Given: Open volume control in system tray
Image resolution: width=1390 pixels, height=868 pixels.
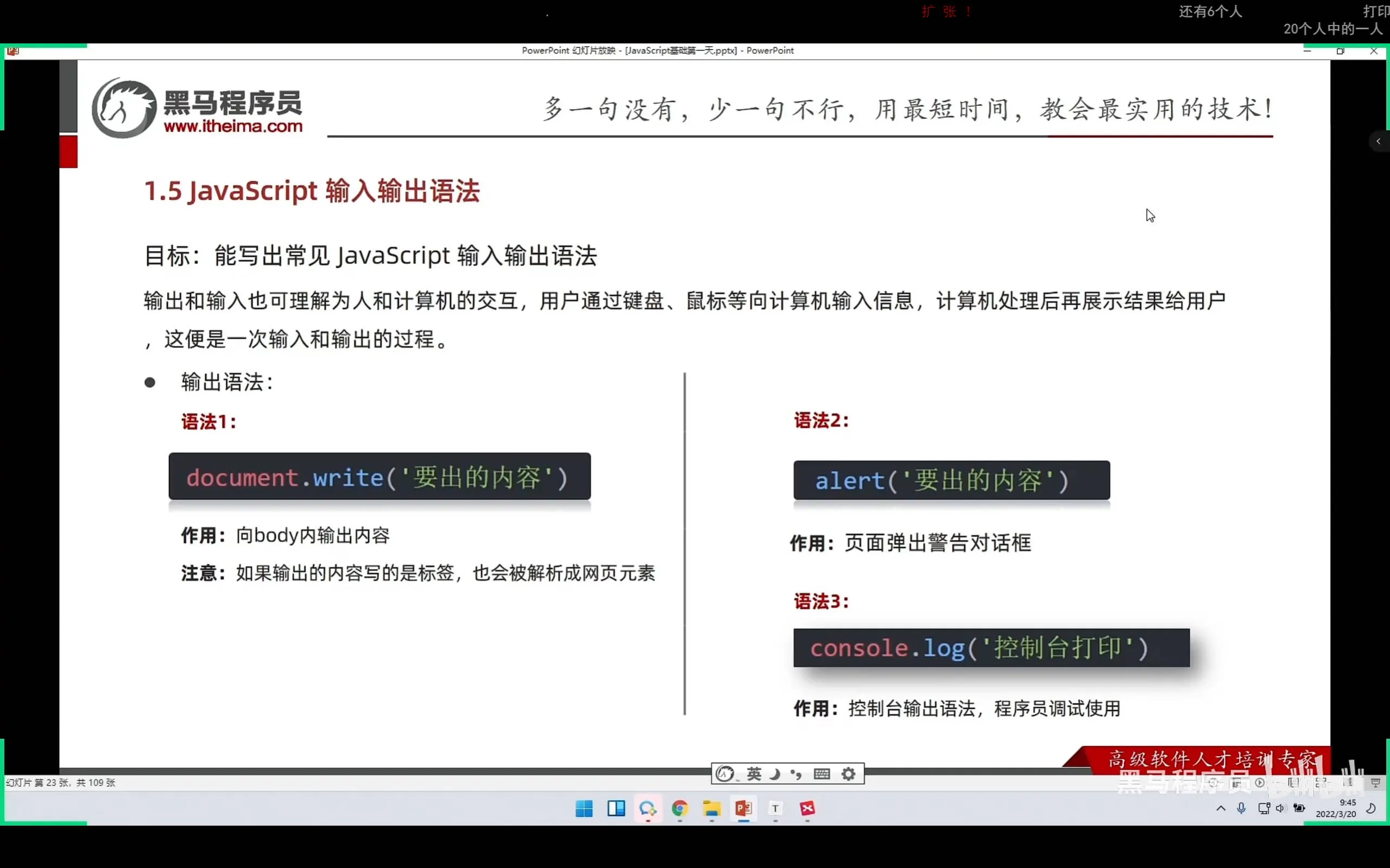Looking at the screenshot, I should (1280, 808).
